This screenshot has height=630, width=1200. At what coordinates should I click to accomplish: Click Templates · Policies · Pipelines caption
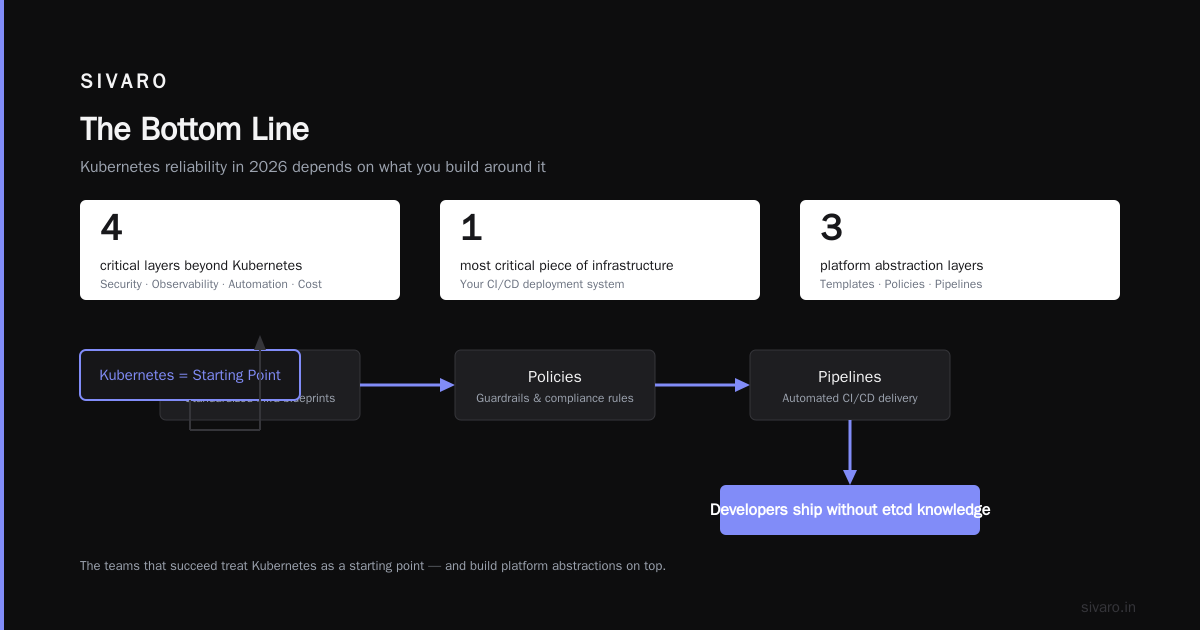coord(901,284)
